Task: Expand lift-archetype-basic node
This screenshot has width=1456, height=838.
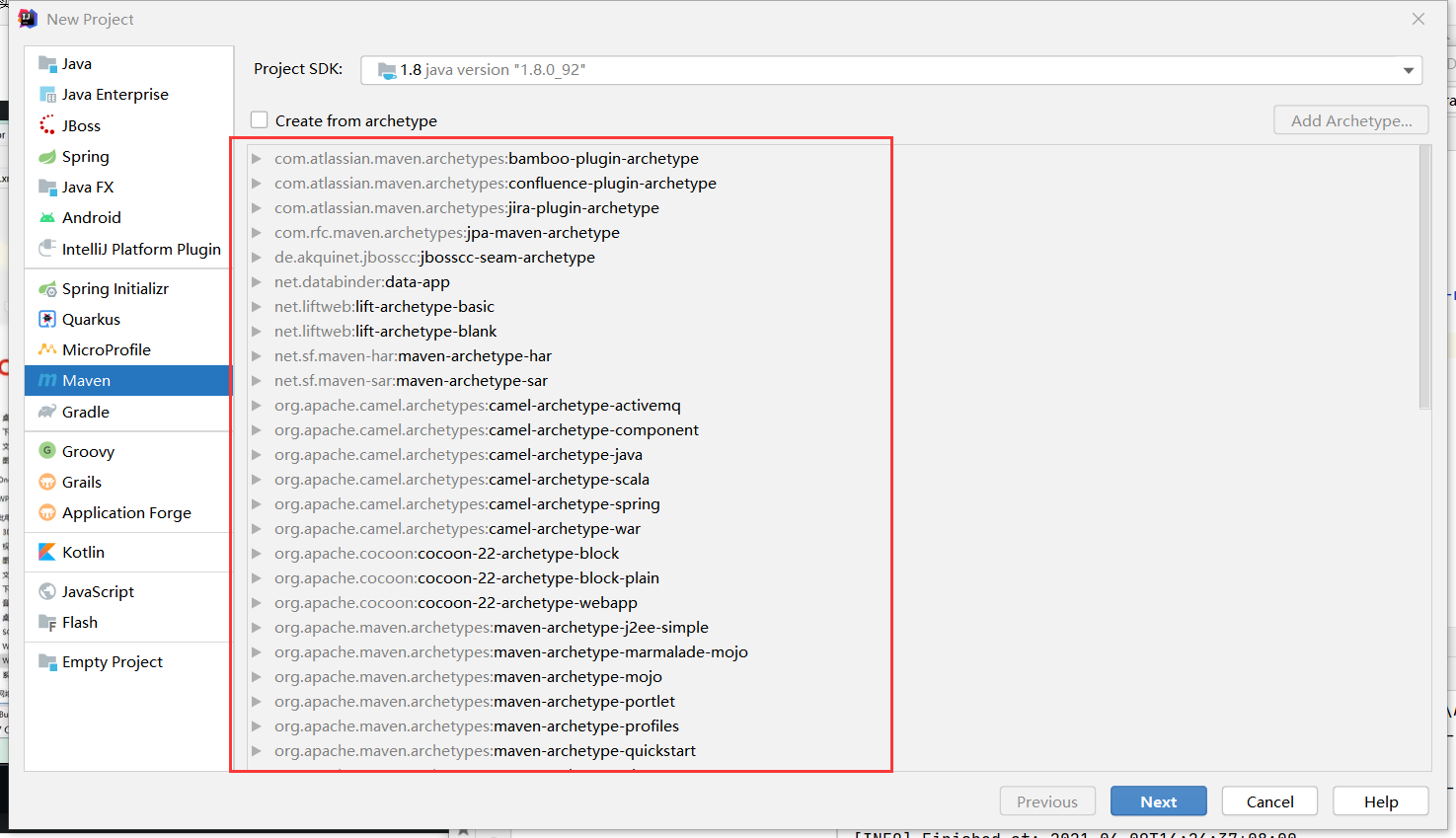Action: [257, 306]
